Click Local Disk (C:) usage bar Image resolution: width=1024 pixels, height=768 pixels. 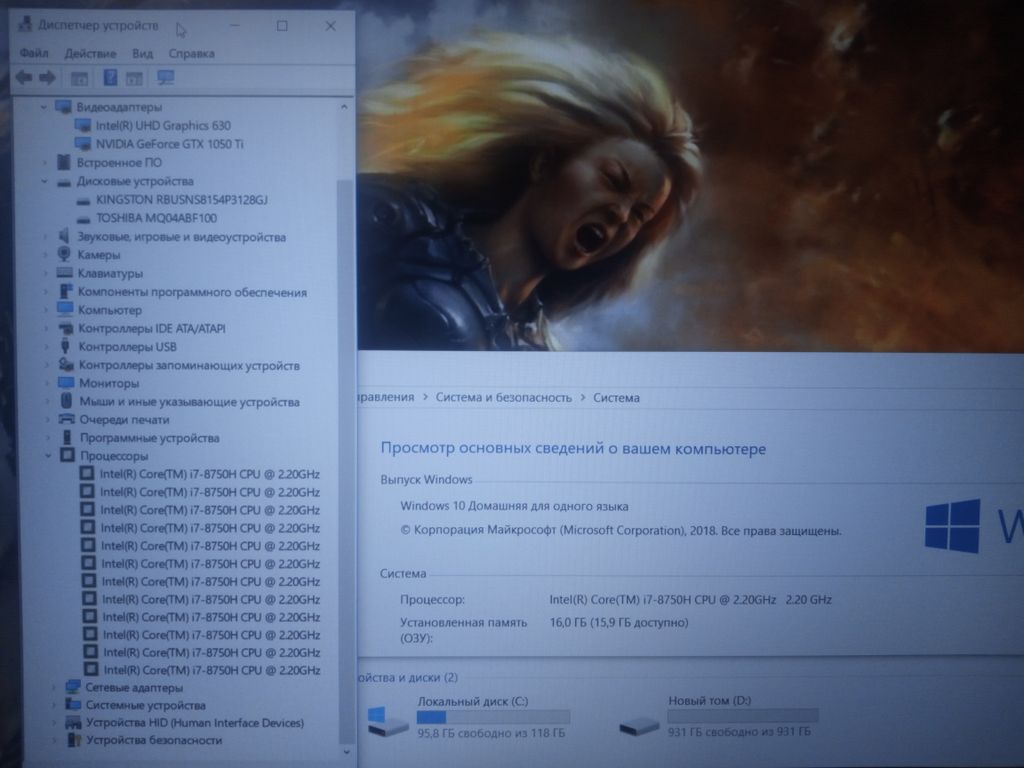tap(493, 717)
